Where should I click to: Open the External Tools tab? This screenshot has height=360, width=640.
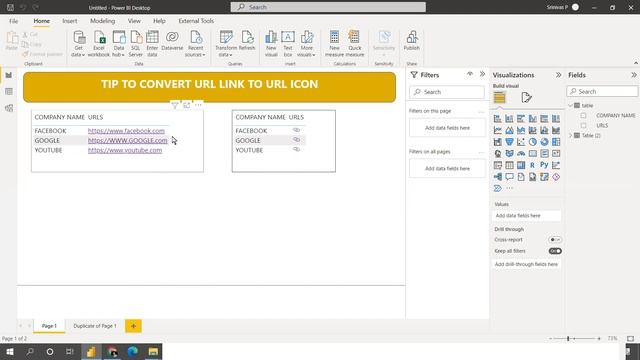tap(196, 21)
